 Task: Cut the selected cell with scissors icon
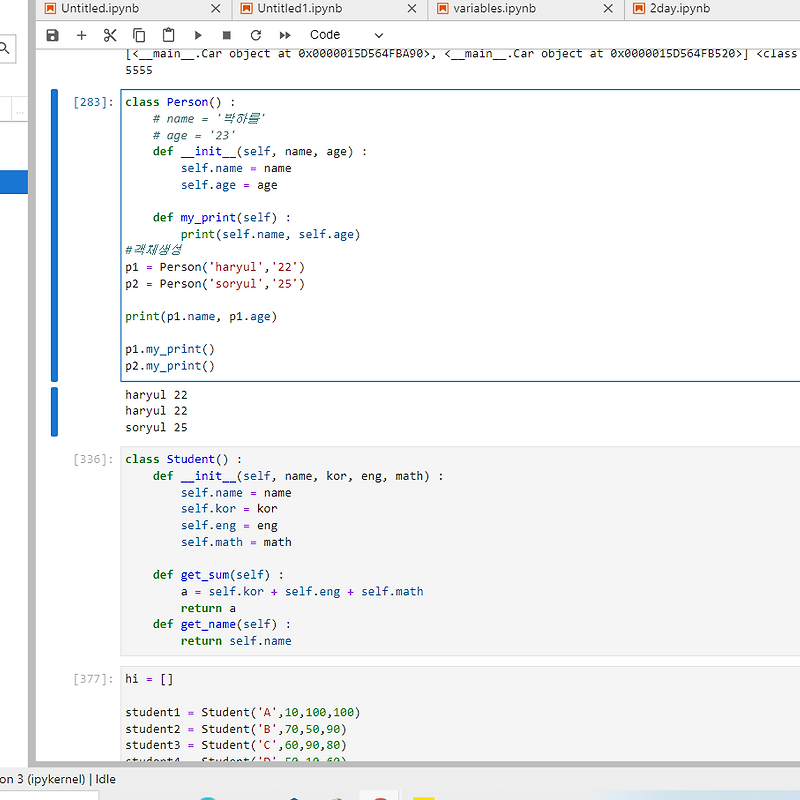pos(110,35)
